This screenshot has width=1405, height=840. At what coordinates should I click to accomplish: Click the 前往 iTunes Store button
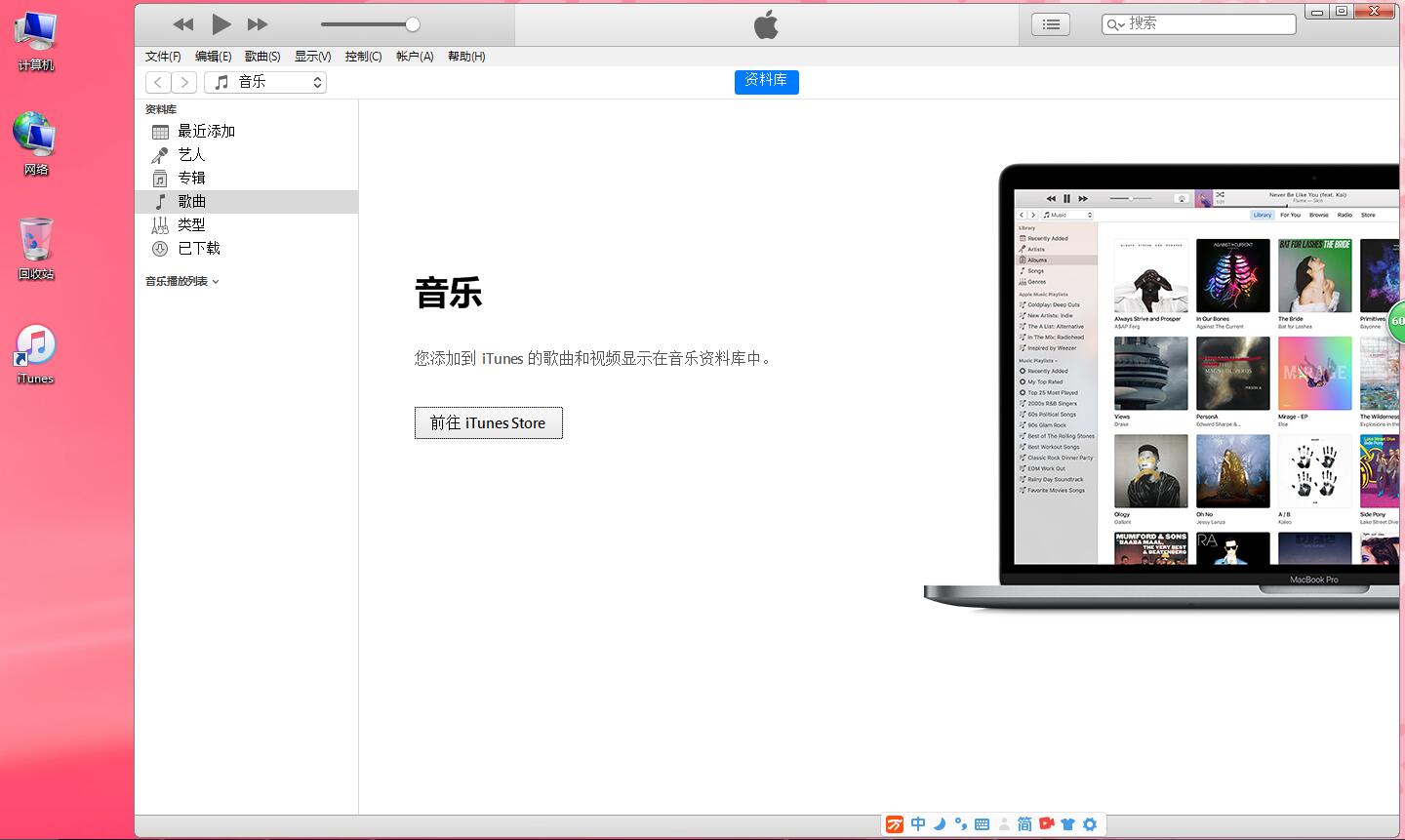489,423
